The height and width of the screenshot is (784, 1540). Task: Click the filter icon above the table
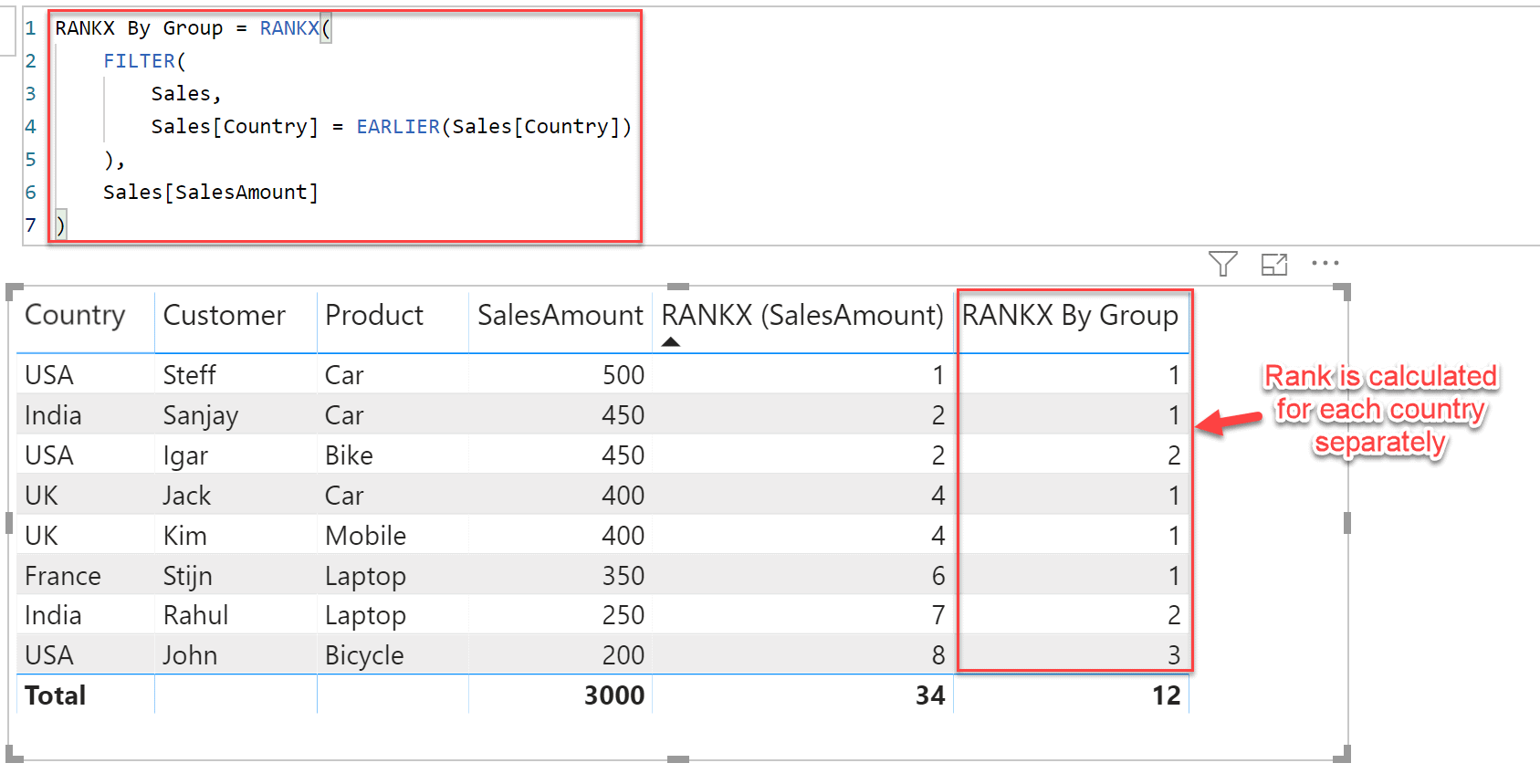(x=1222, y=264)
